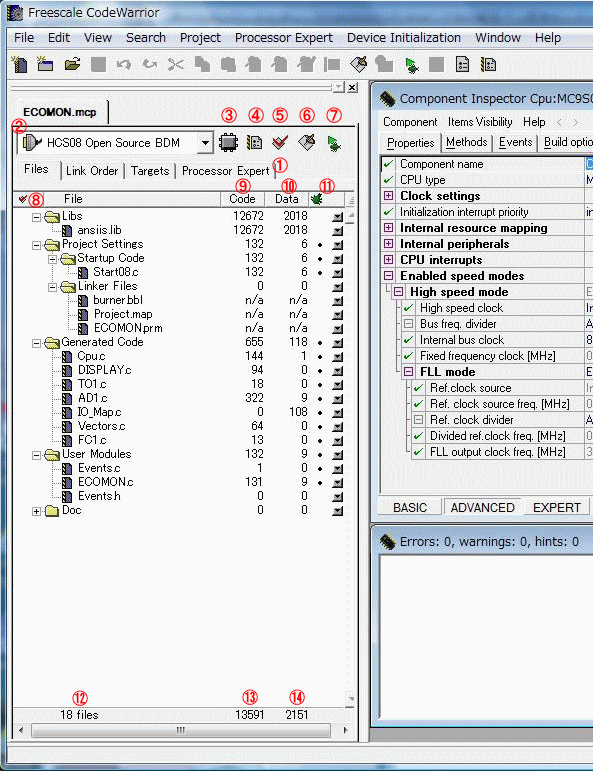Sort by the Code column header
Screen dimensions: 594x772
[x=242, y=199]
